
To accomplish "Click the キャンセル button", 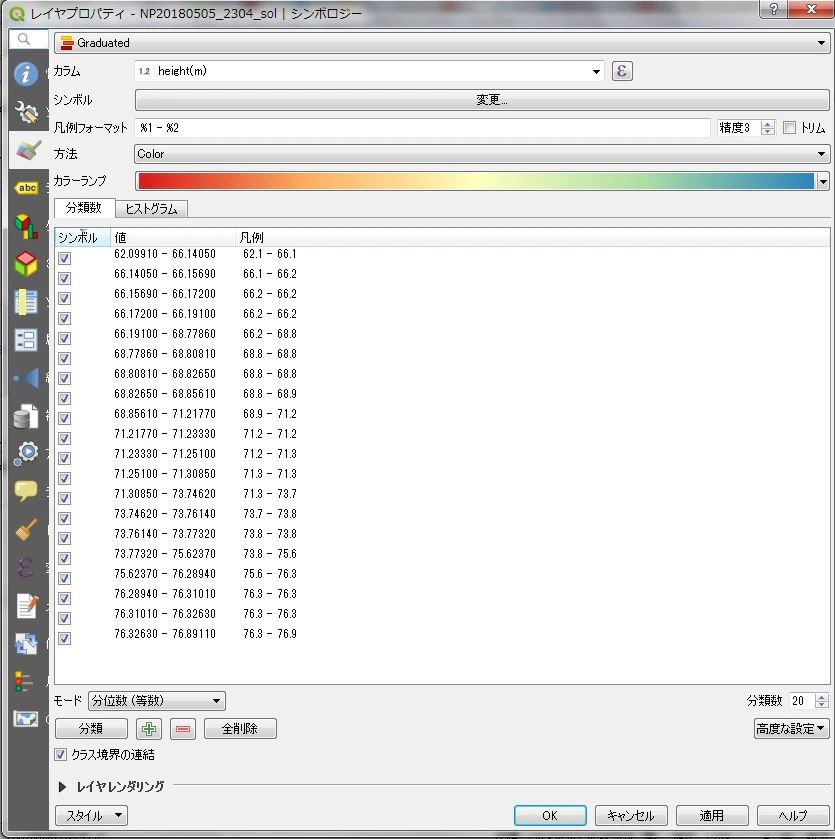I will (631, 815).
